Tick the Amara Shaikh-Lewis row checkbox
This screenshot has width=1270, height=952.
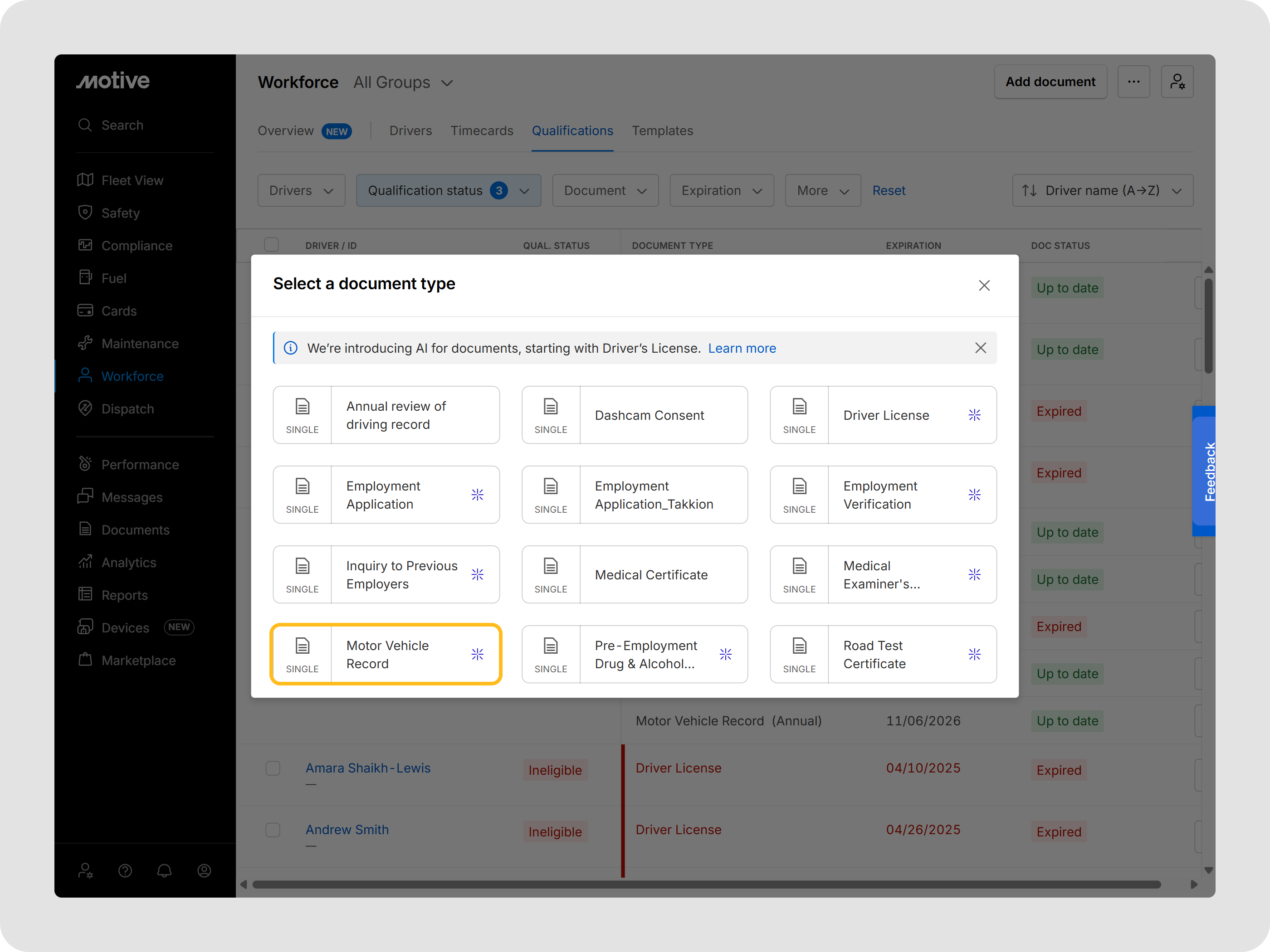coord(273,768)
